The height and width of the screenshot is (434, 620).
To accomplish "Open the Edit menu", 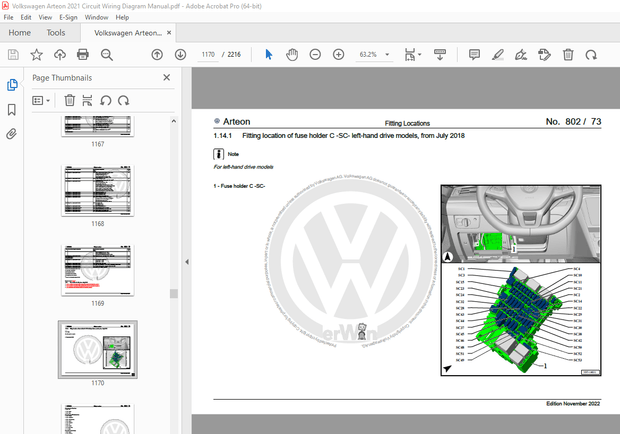I will (x=26, y=17).
